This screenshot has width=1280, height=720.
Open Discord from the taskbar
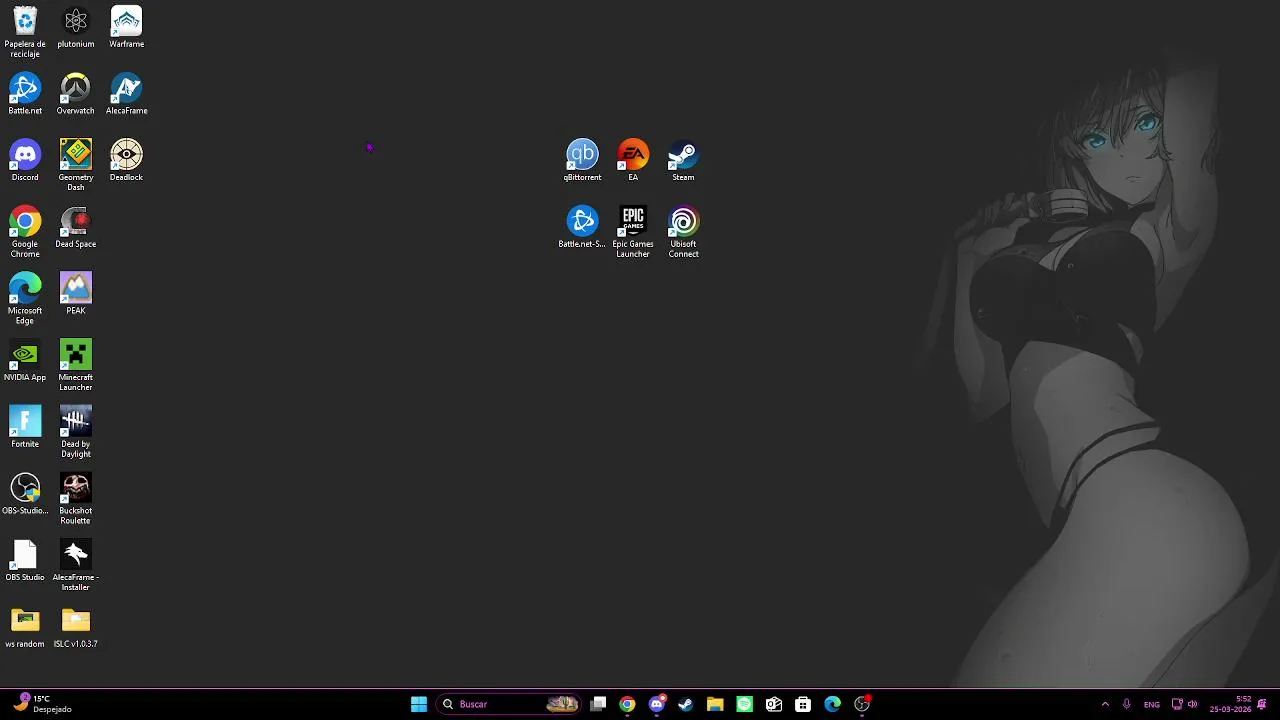(x=656, y=704)
